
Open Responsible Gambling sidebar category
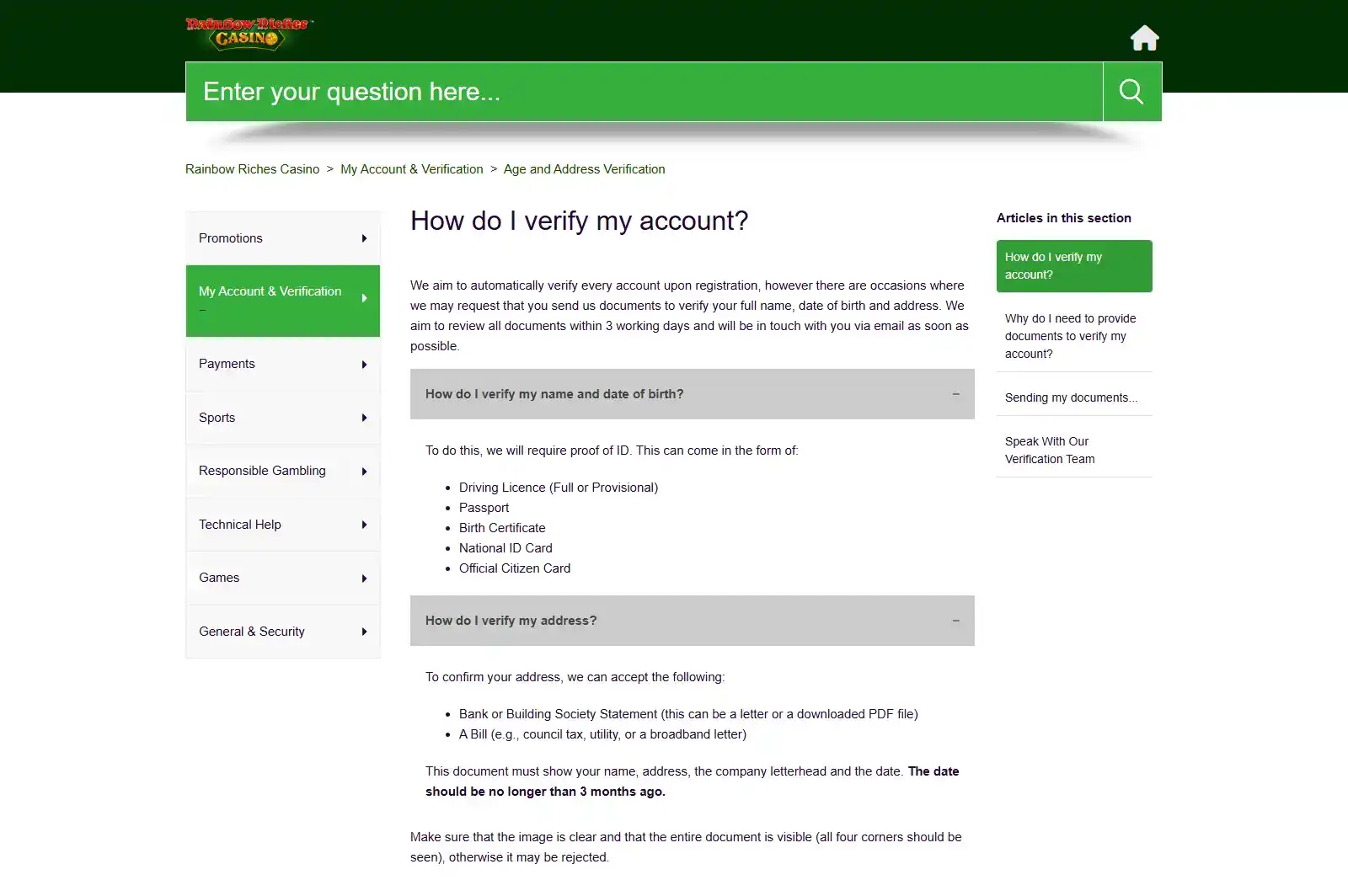pyautogui.click(x=283, y=471)
